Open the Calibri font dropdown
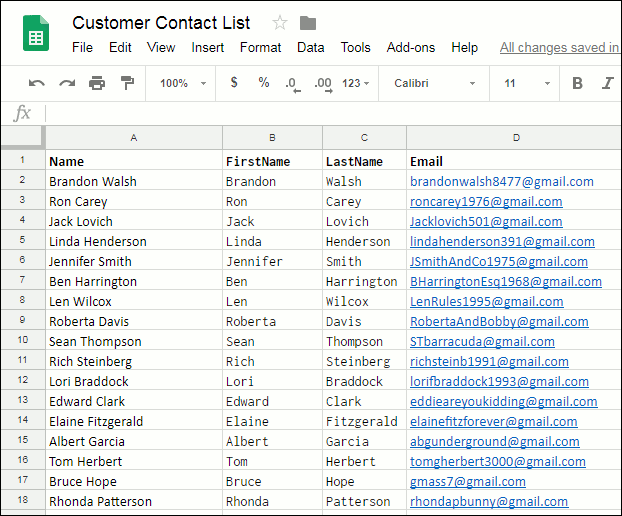Image resolution: width=622 pixels, height=516 pixels. click(x=434, y=83)
